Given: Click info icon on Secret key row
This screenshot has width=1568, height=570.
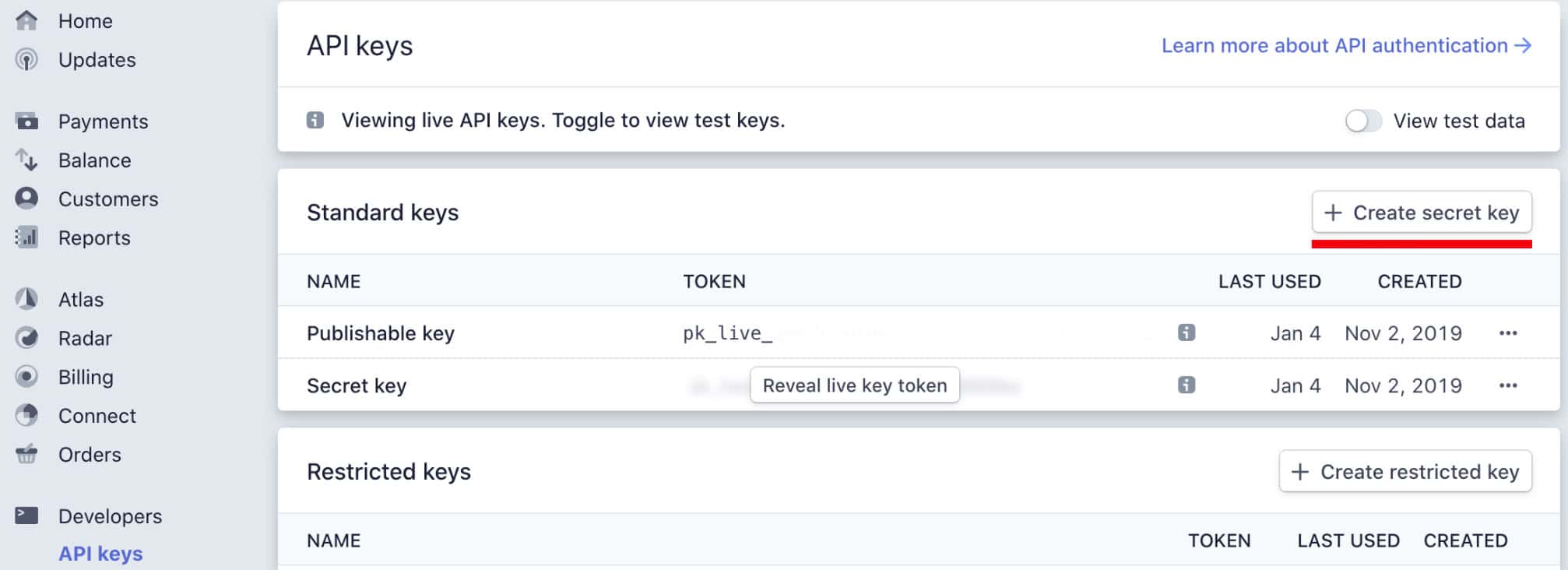Looking at the screenshot, I should click(1186, 385).
